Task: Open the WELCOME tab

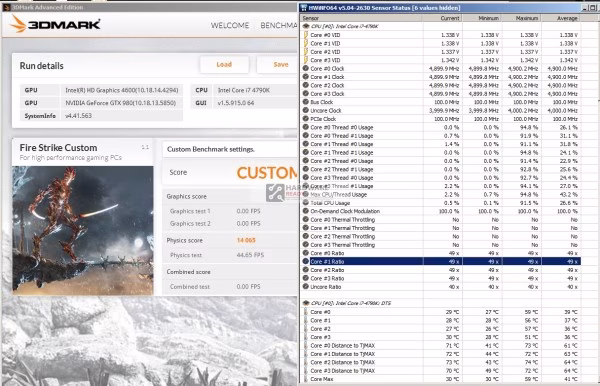Action: [230, 25]
